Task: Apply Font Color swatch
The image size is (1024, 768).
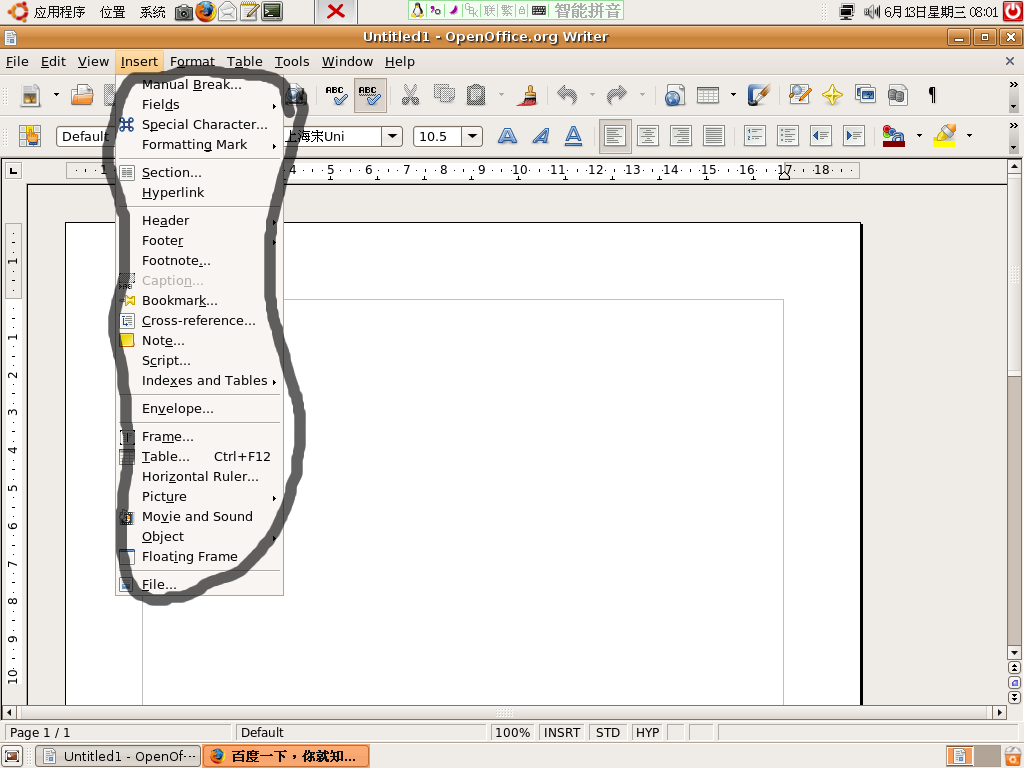Action: [893, 136]
